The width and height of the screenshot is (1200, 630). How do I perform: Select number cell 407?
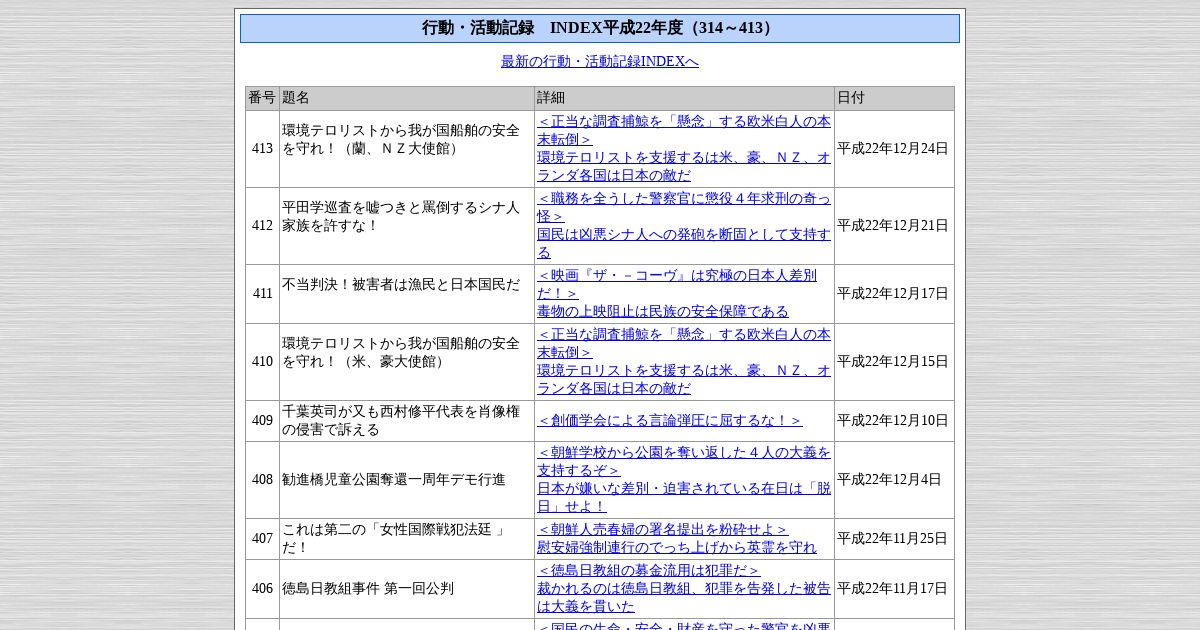(262, 539)
